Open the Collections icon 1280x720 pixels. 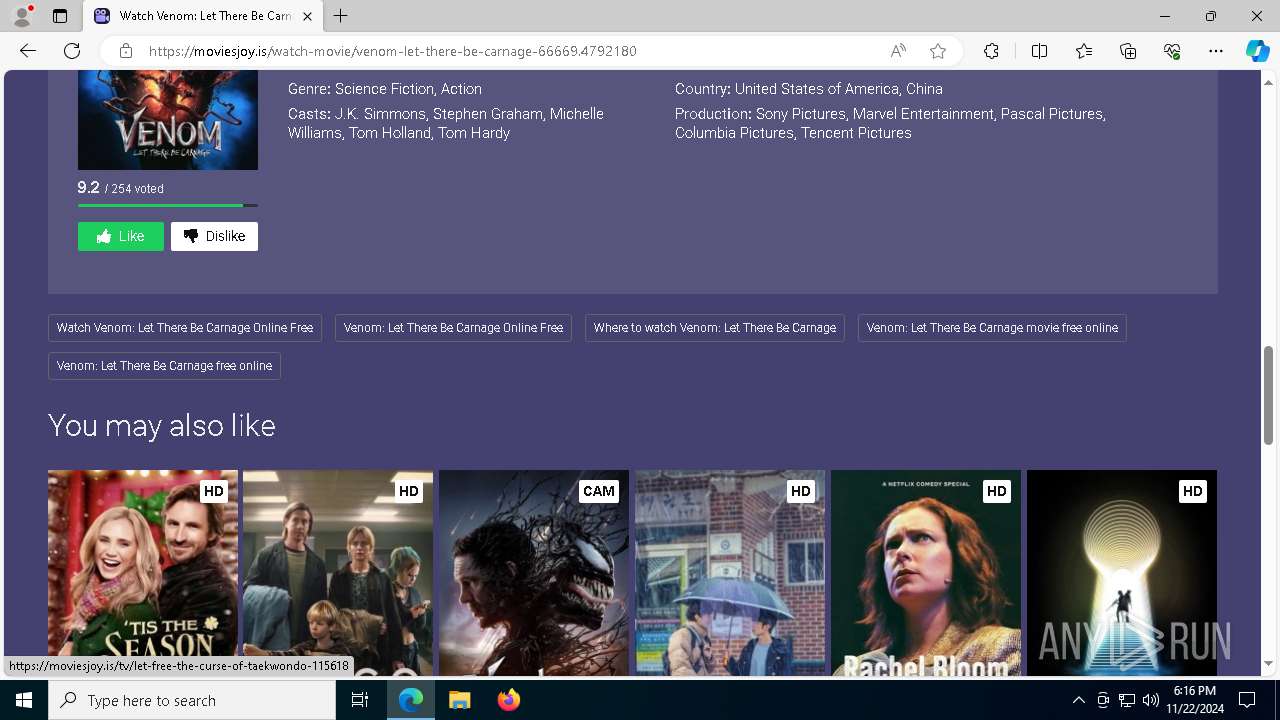(x=1128, y=51)
